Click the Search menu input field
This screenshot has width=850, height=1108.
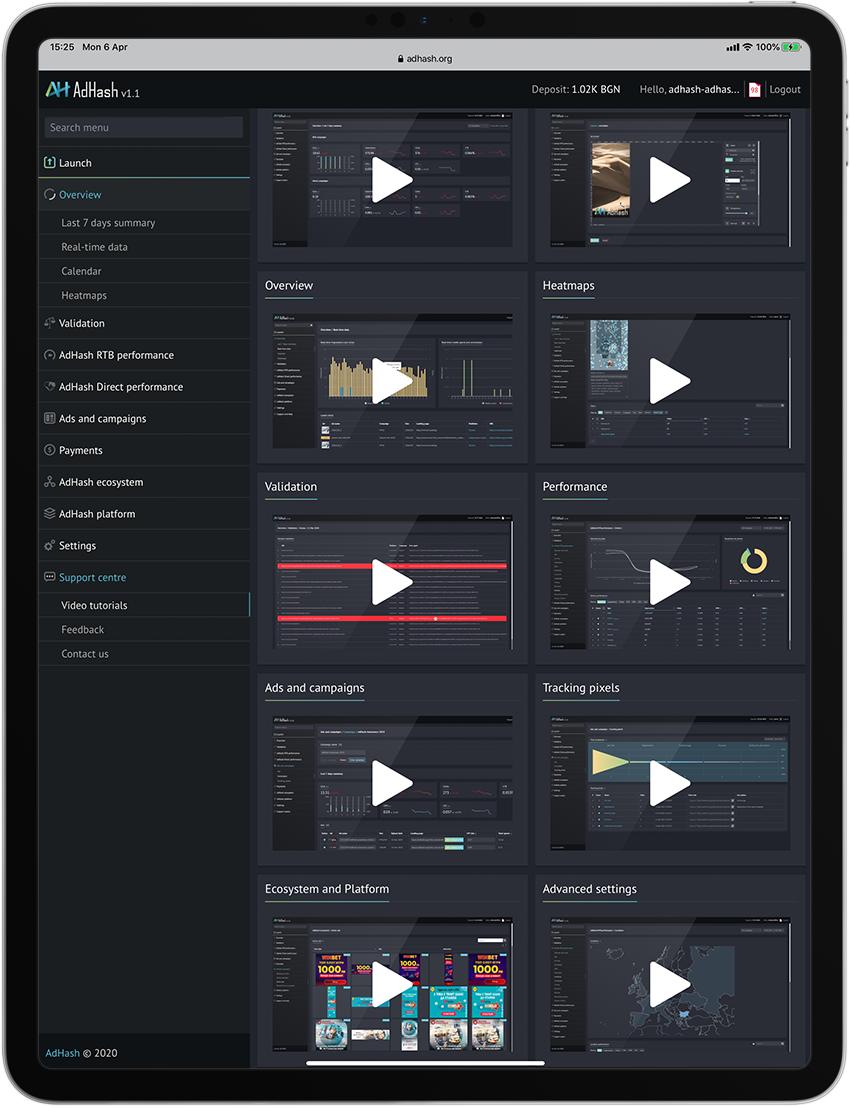(x=144, y=127)
